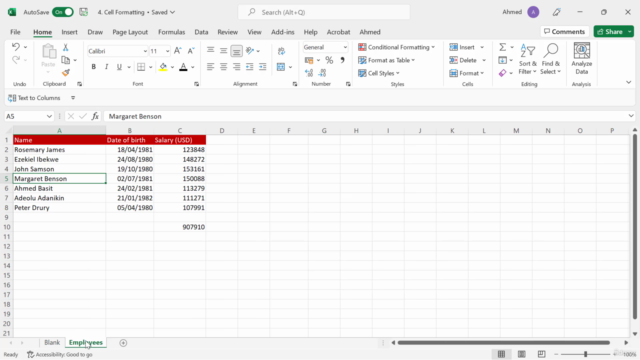
Task: Apply Percent Style format
Action: tap(329, 60)
